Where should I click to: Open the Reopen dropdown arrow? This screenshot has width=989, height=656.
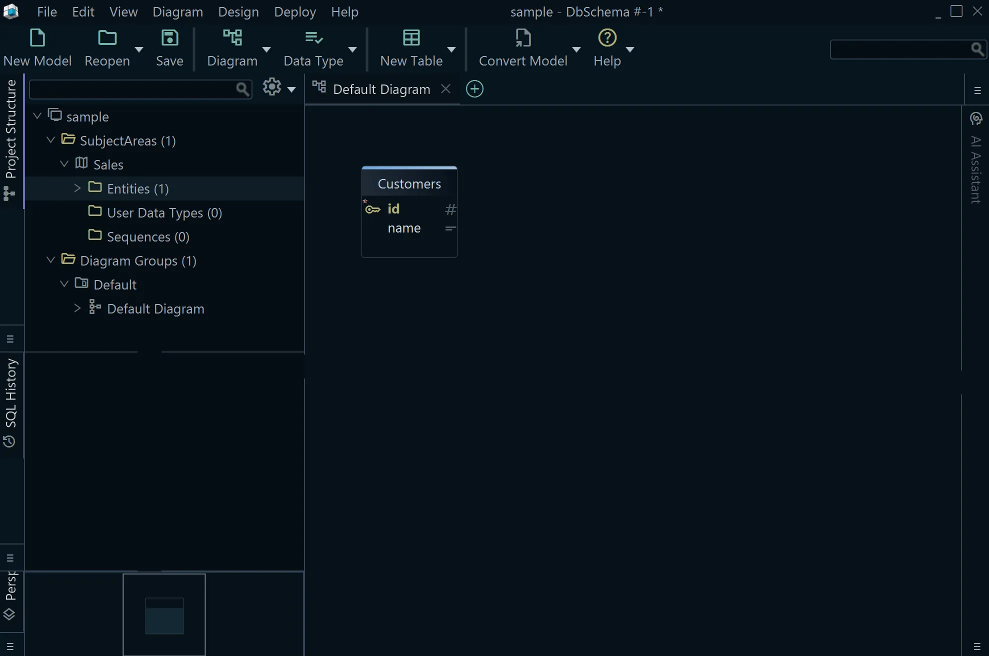click(139, 49)
